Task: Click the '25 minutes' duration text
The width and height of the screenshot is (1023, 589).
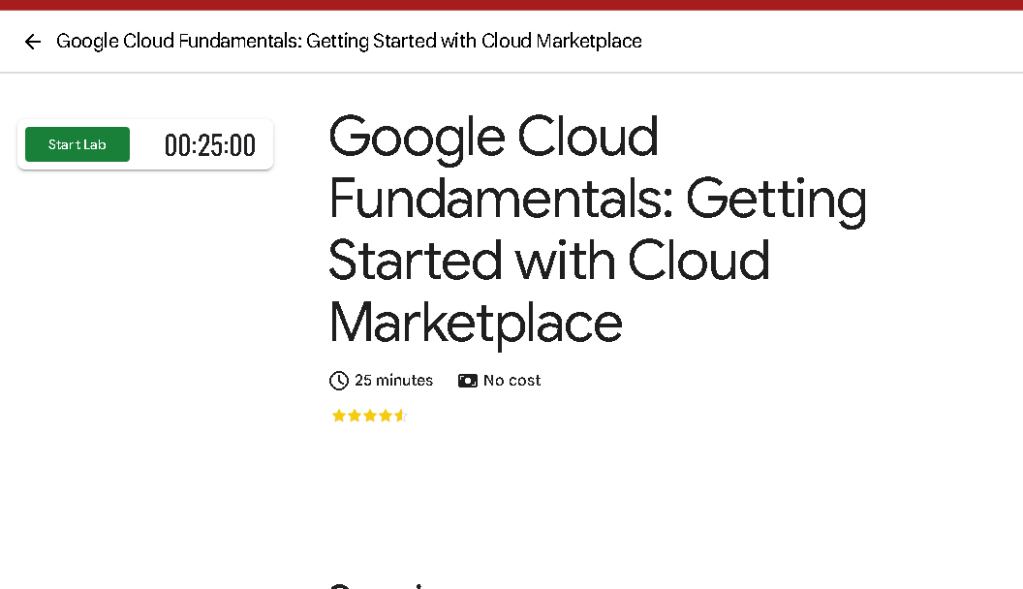Action: coord(393,380)
